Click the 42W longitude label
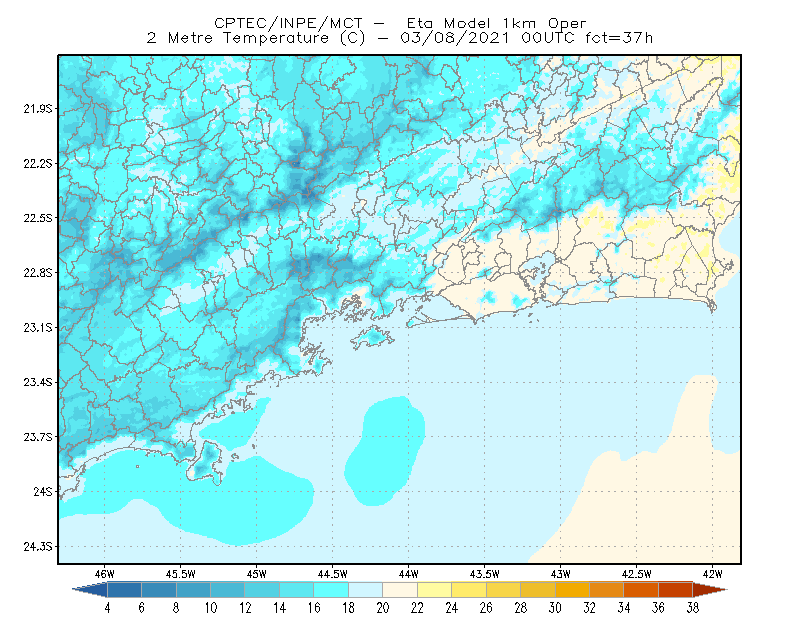Image resolution: width=800 pixels, height=618 pixels. coord(713,574)
